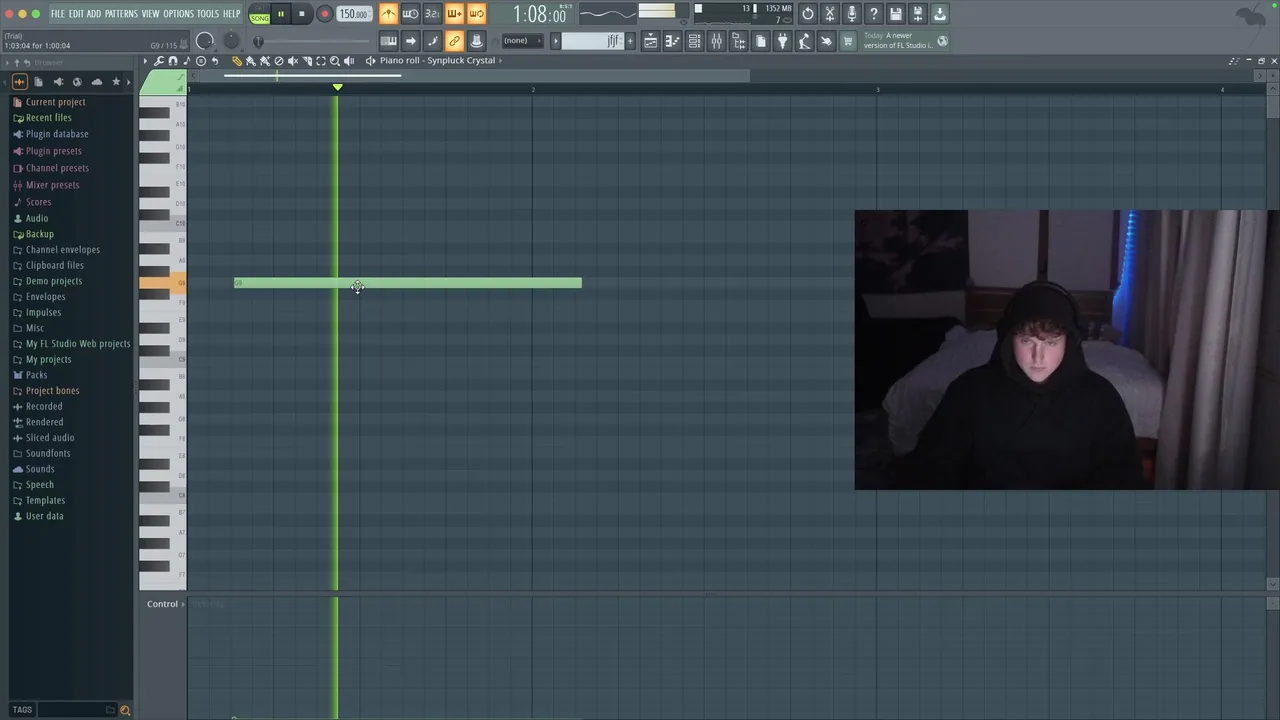Expand the Packs folder in browser
This screenshot has height=720, width=1280.
pos(36,375)
